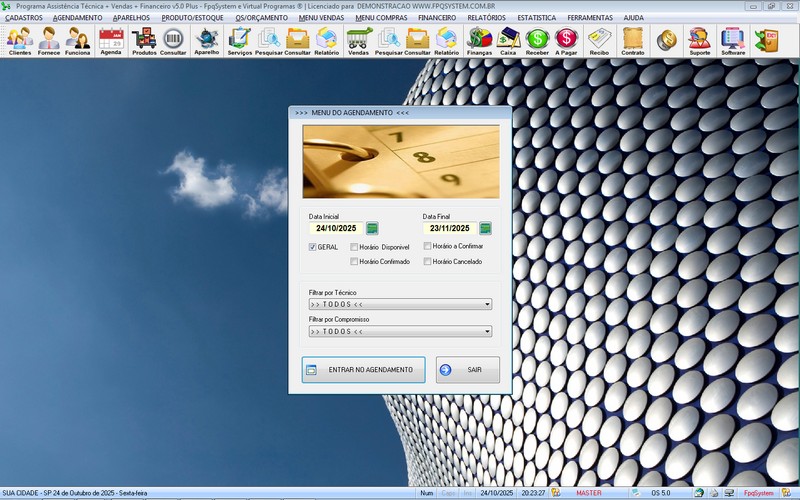Viewport: 800px width, 500px height.
Task: Click the MASTER user status label
Action: (x=589, y=493)
